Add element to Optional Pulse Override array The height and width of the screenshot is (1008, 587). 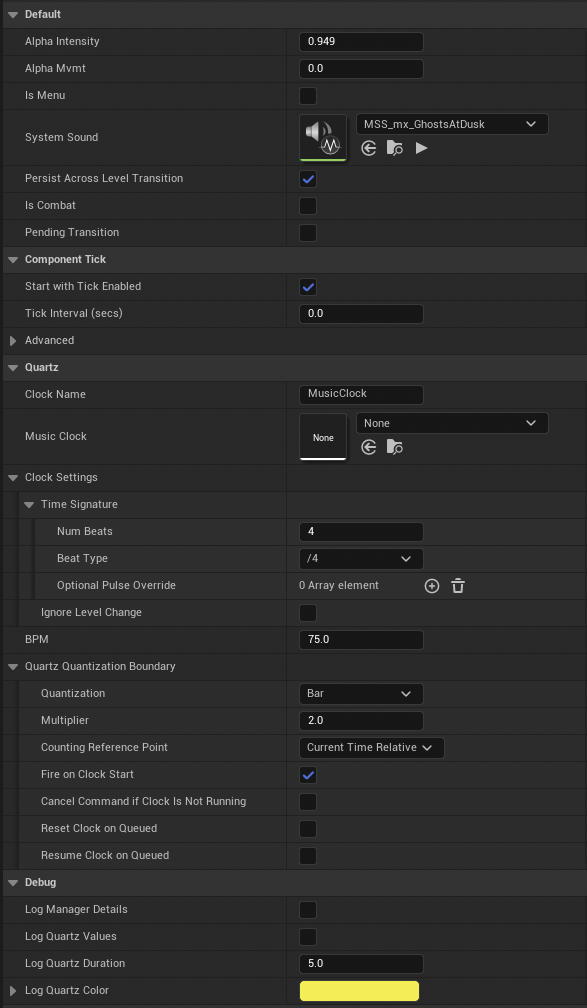pyautogui.click(x=432, y=586)
